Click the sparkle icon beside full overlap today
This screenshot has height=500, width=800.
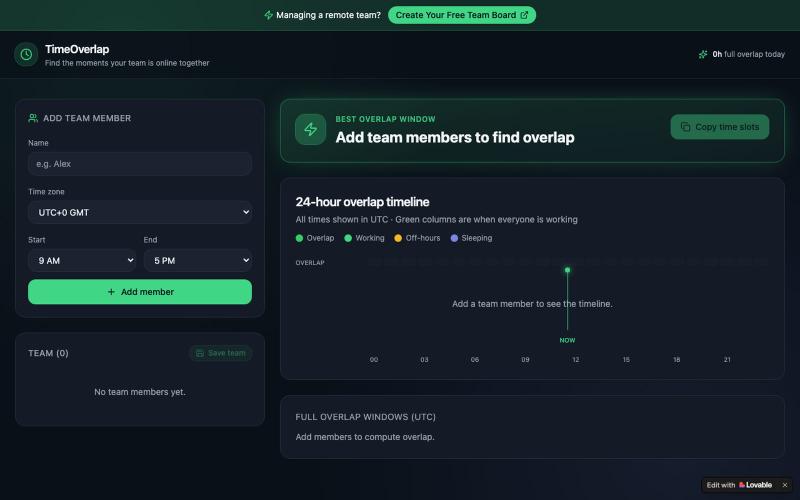[703, 54]
